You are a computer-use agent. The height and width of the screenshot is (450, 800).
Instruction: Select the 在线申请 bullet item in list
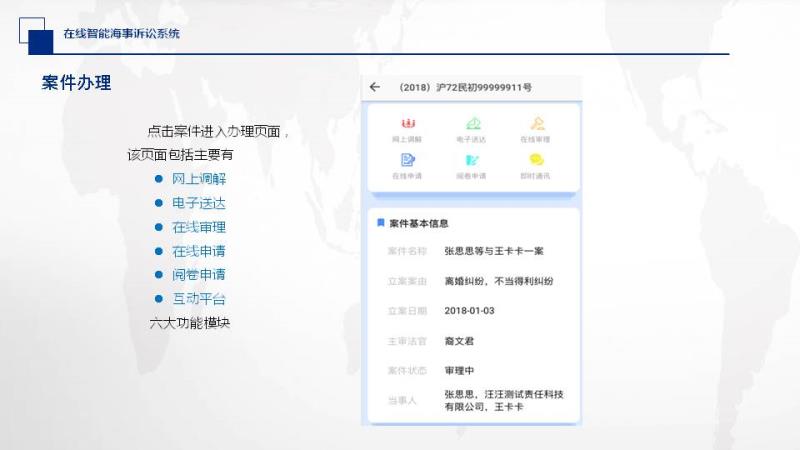pyautogui.click(x=198, y=251)
